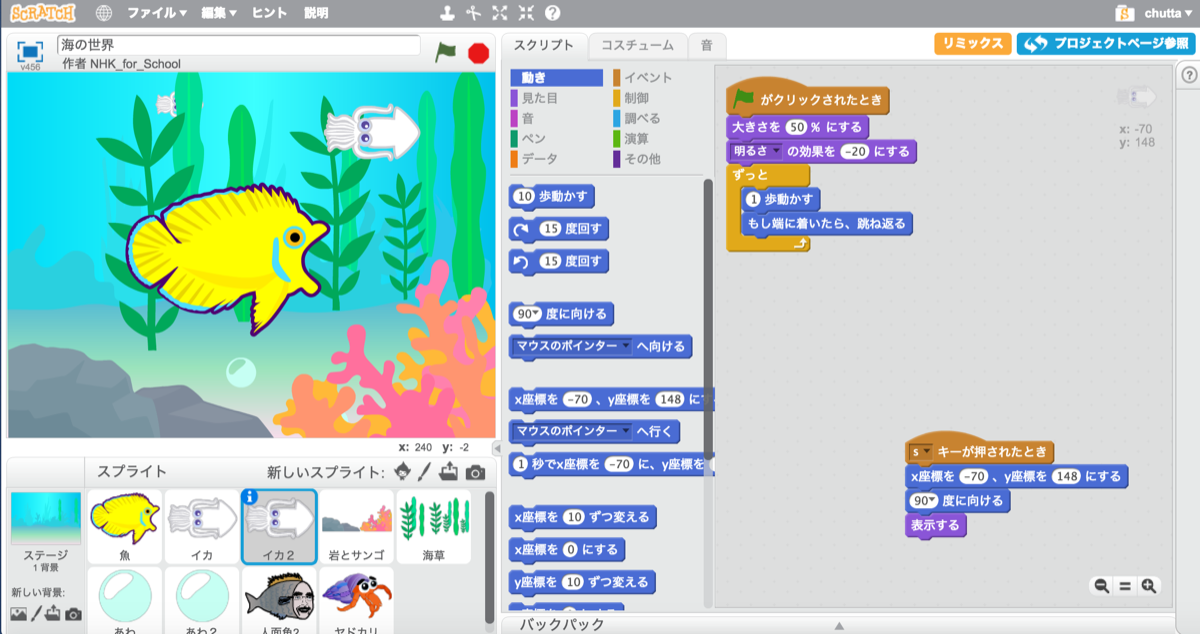Switch to the コスチューム tab

point(638,45)
